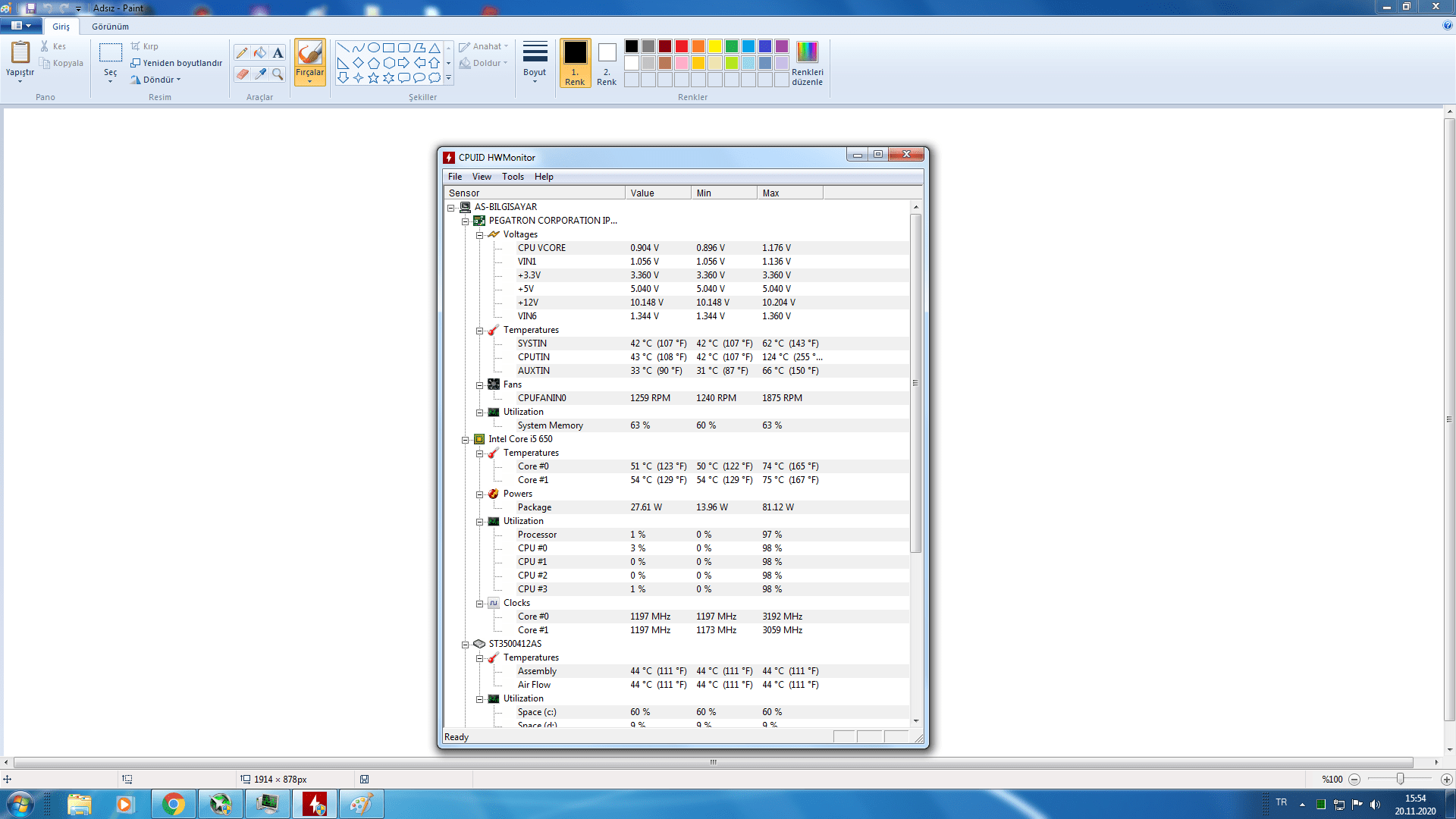Select the Color picker eyedropper tool

(260, 74)
